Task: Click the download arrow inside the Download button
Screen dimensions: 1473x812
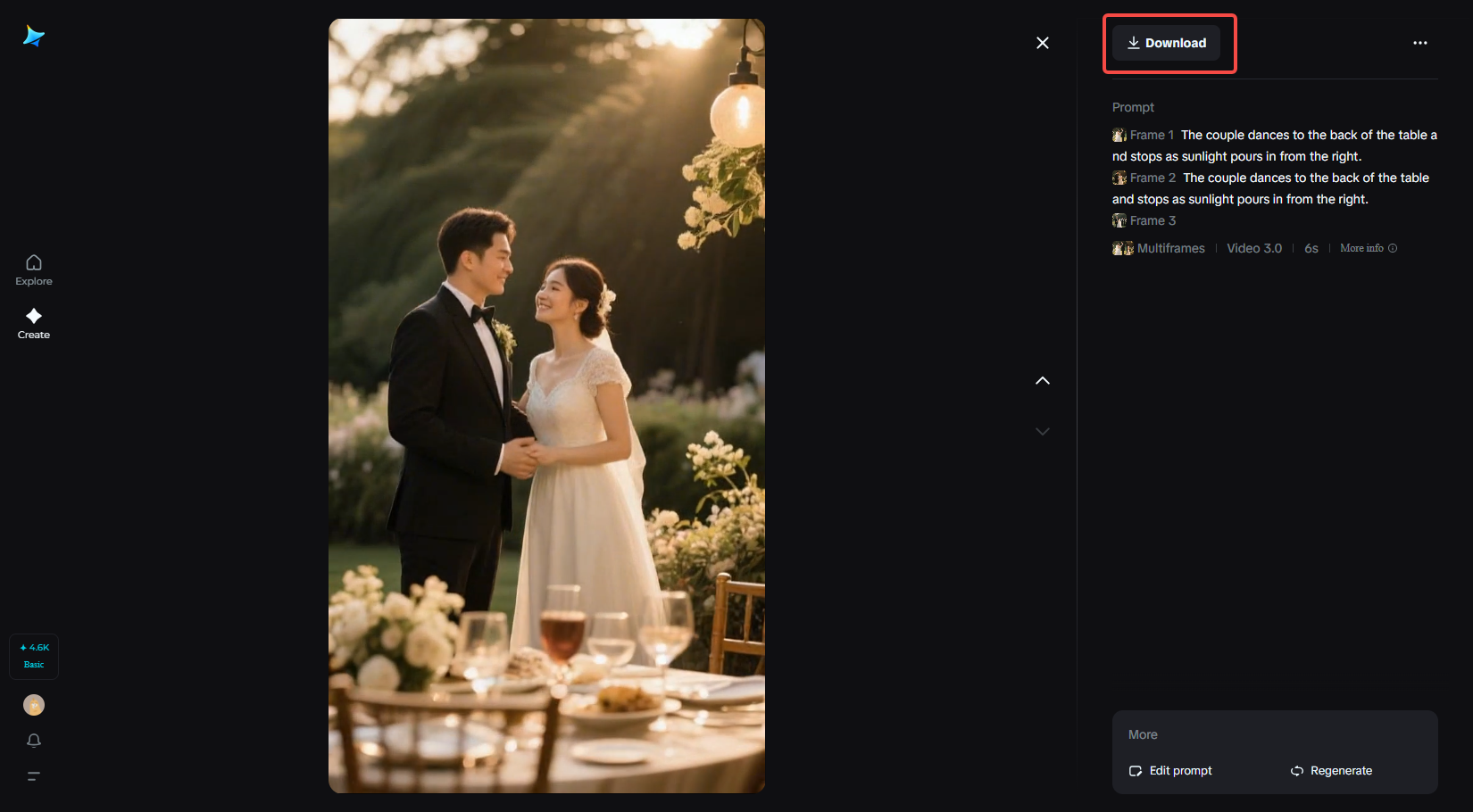Action: click(1134, 42)
